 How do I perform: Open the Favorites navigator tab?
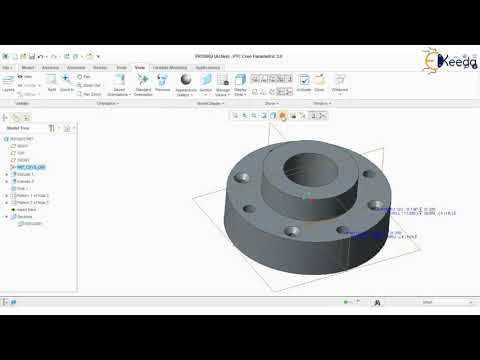27,117
